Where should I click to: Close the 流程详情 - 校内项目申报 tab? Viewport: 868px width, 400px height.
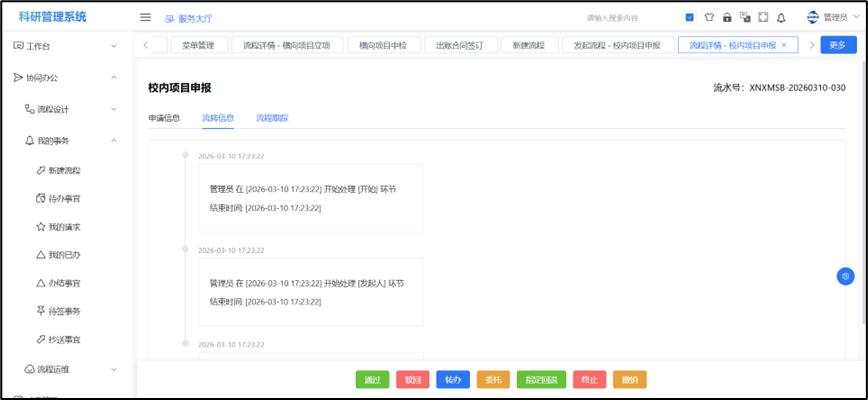[783, 45]
